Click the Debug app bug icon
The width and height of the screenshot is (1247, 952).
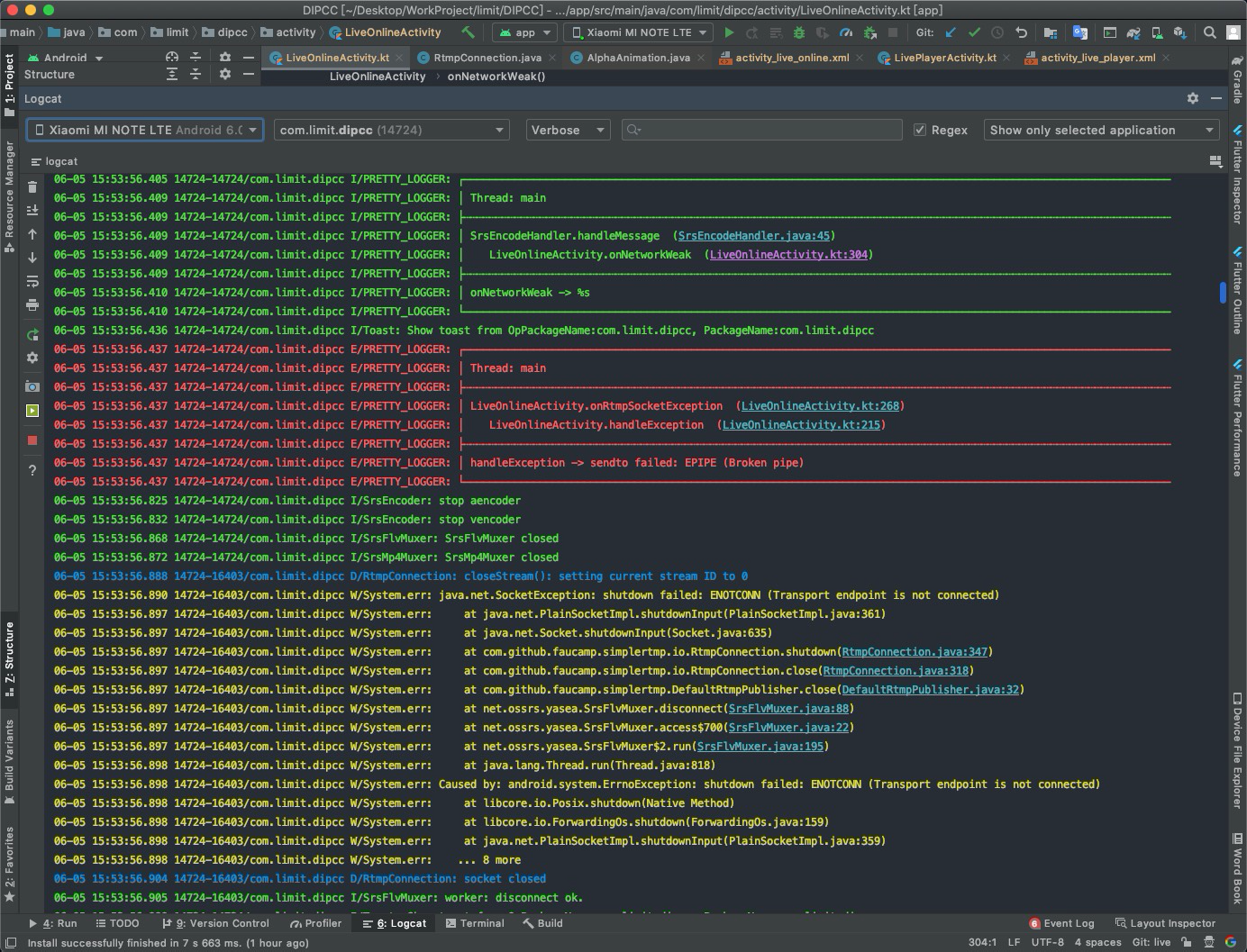coord(799,32)
